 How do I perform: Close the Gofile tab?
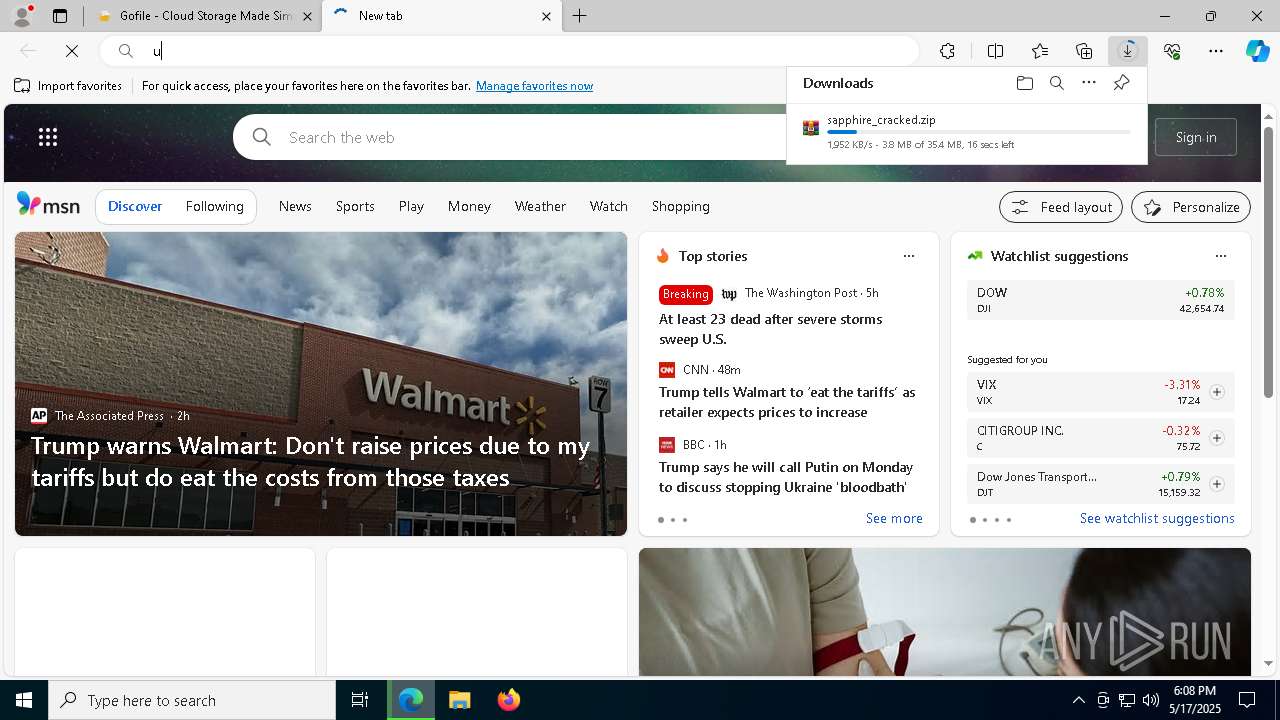coord(308,16)
